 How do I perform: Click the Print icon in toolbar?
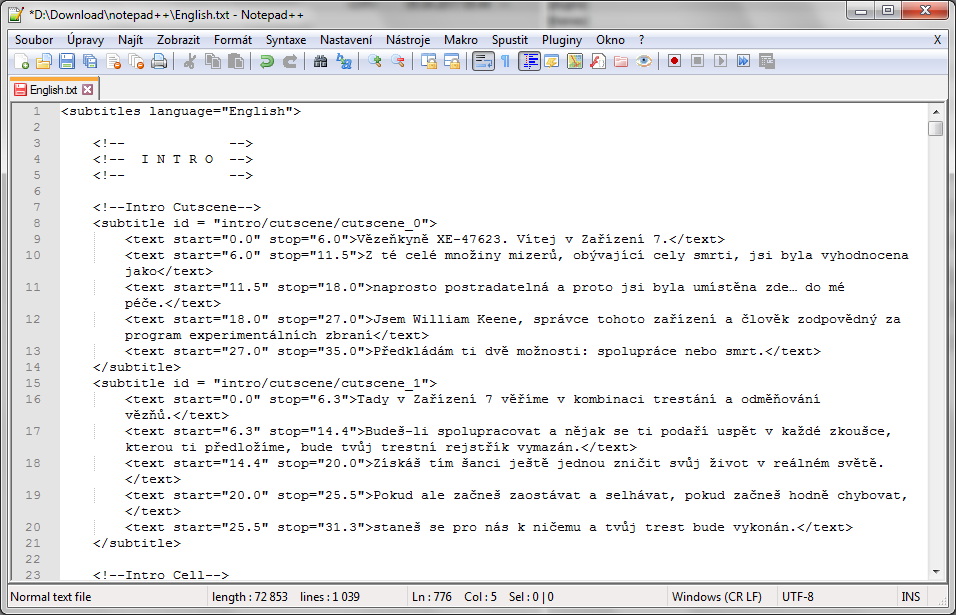[x=159, y=62]
